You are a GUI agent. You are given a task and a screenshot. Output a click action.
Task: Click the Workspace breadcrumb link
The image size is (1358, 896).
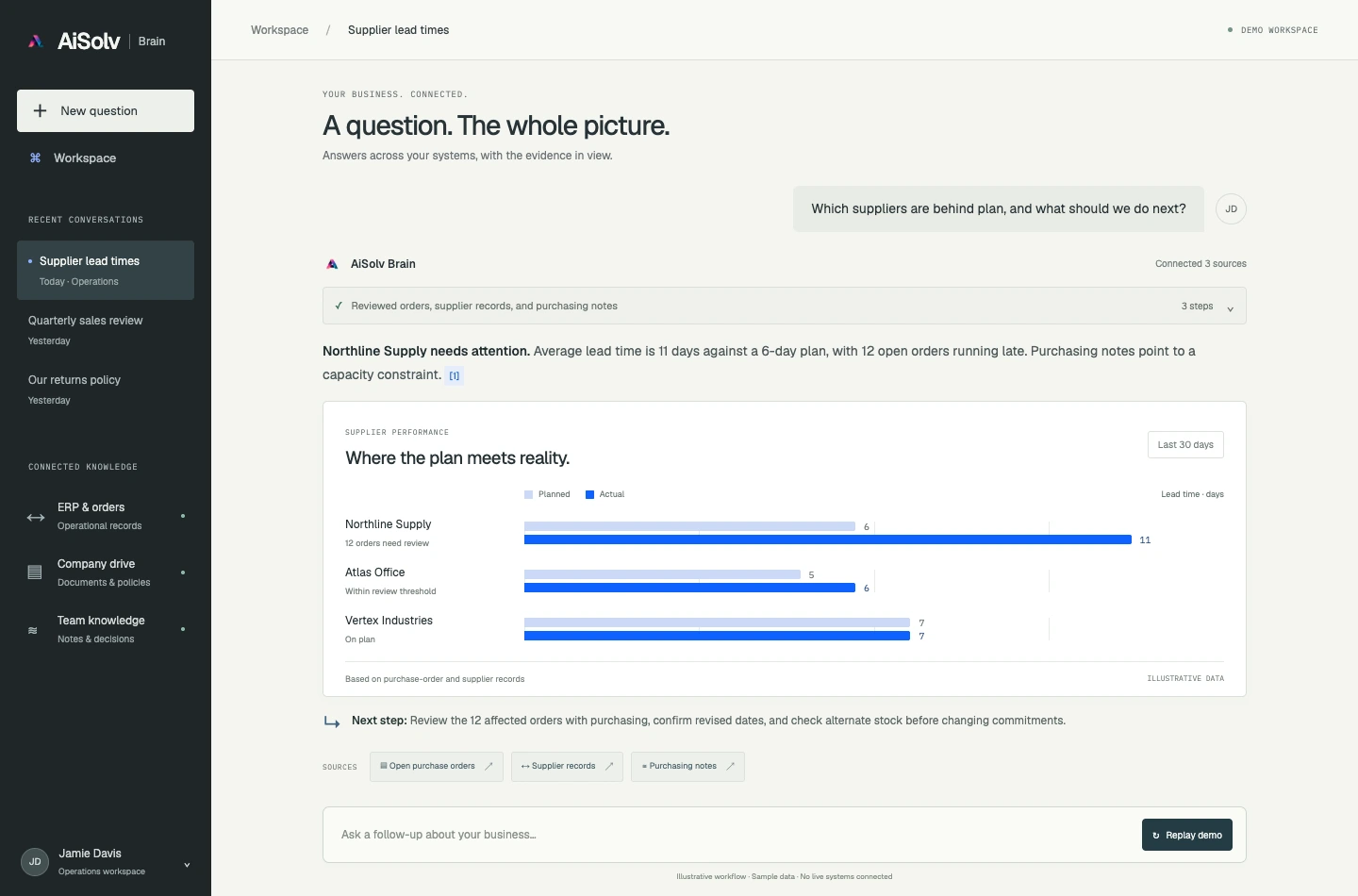point(280,30)
